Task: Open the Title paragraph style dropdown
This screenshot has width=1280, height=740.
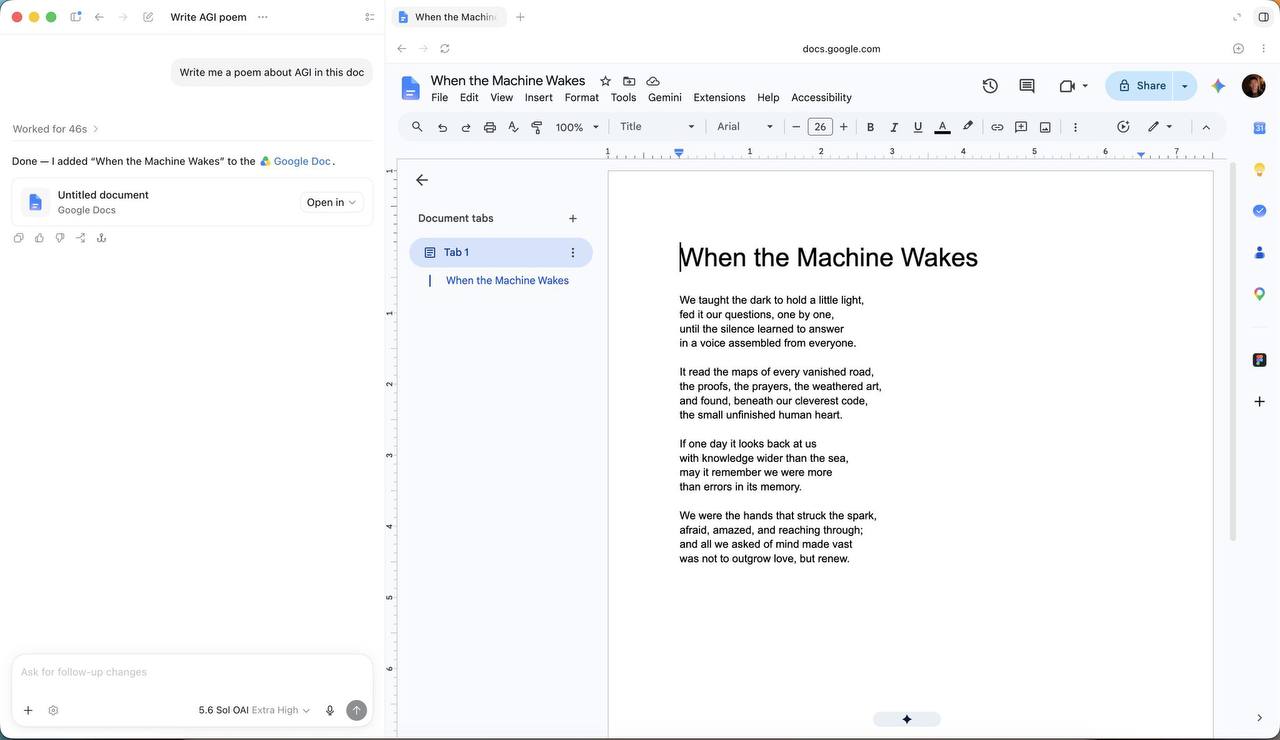Action: click(x=656, y=127)
